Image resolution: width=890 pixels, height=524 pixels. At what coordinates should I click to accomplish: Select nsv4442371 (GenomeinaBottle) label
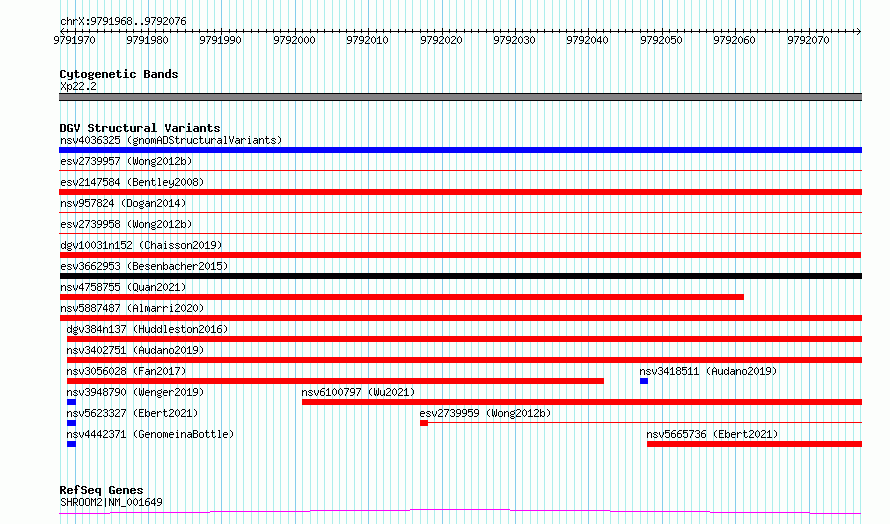coord(150,434)
